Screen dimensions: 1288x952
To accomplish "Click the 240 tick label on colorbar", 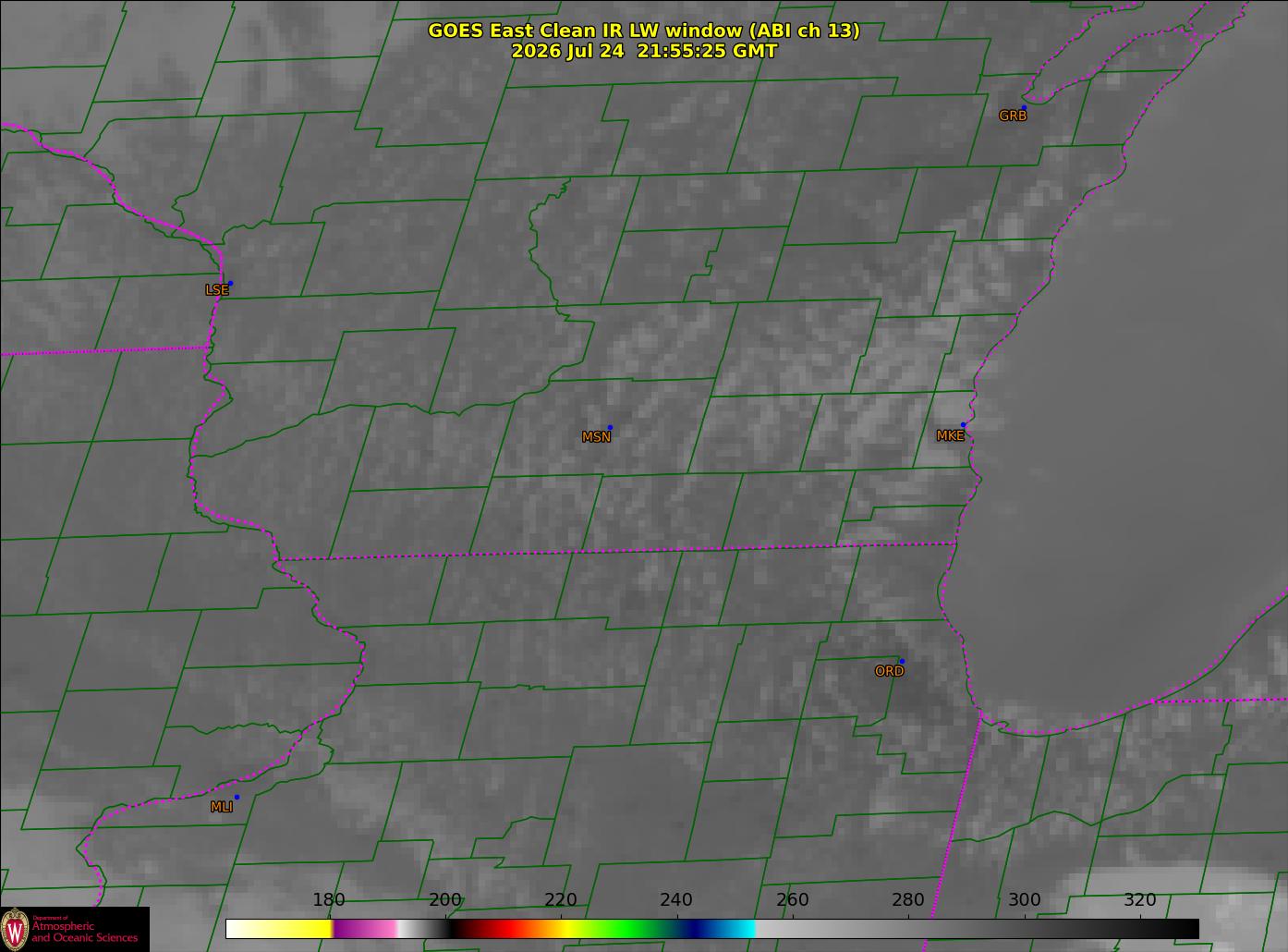I will click(x=676, y=900).
